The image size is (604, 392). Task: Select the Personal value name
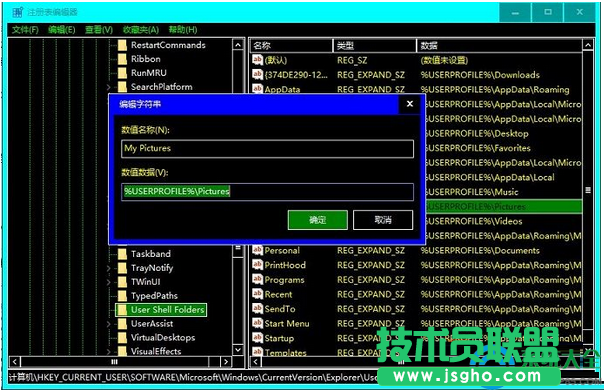coord(282,251)
